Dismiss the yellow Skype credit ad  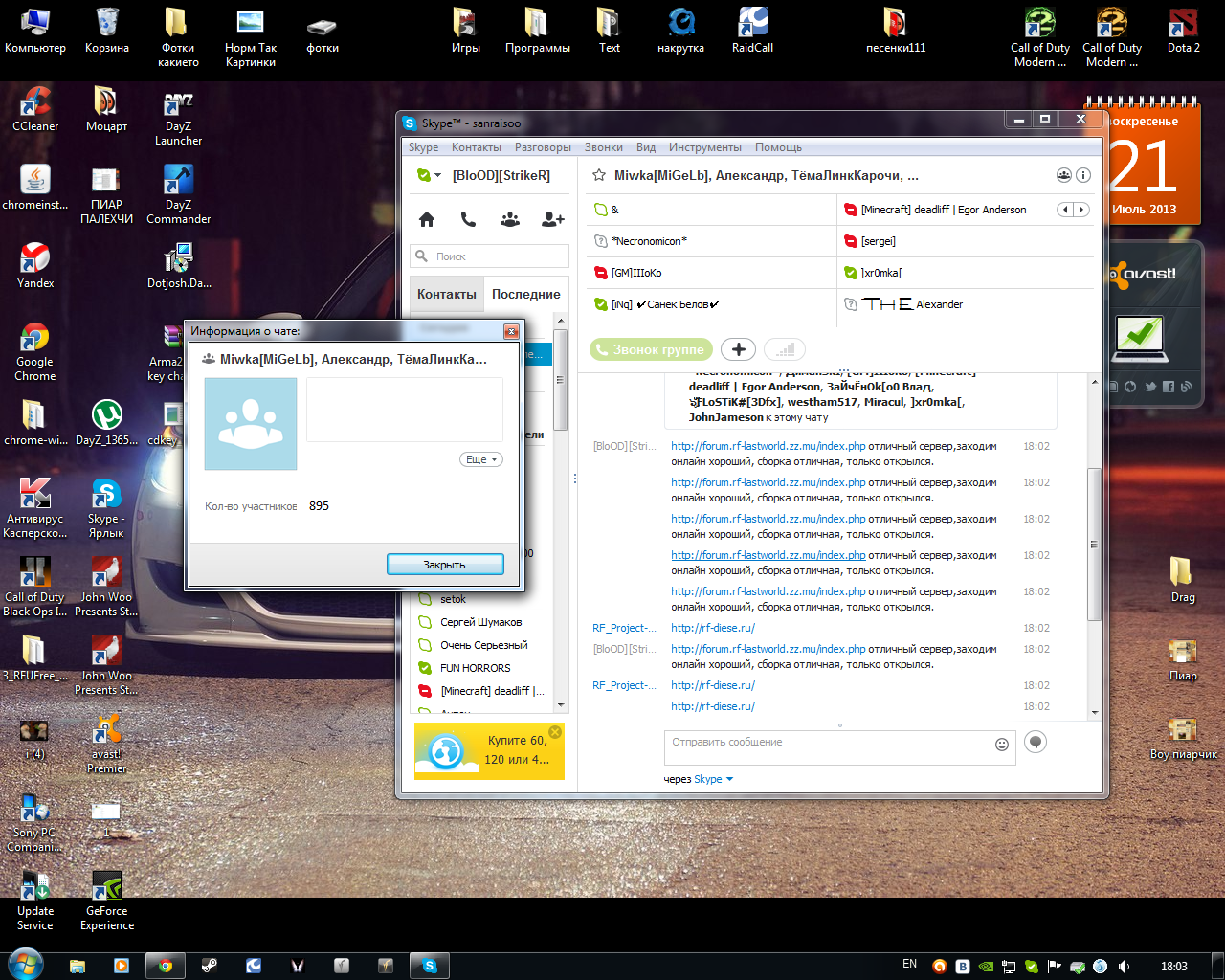tap(555, 732)
